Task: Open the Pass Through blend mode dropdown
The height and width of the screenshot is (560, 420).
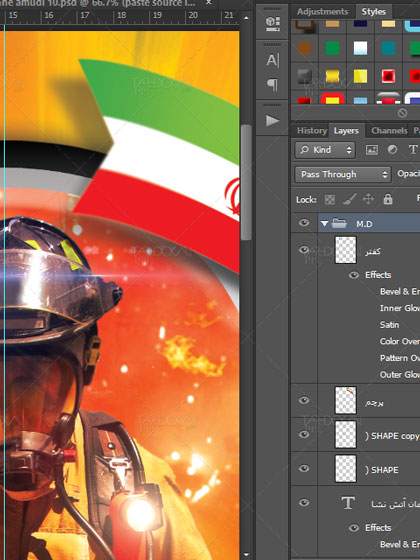Action: [343, 175]
